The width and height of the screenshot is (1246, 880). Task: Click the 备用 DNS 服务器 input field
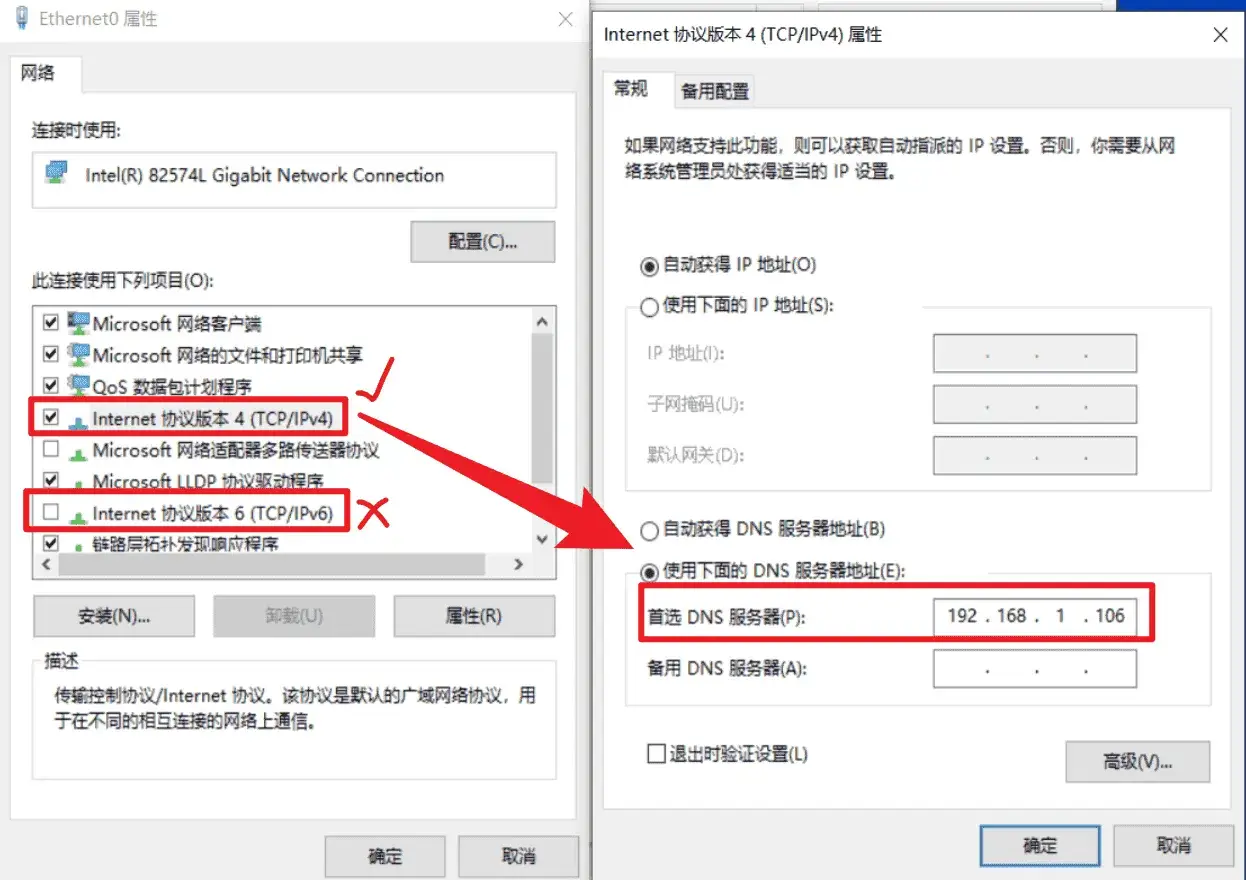click(1035, 669)
